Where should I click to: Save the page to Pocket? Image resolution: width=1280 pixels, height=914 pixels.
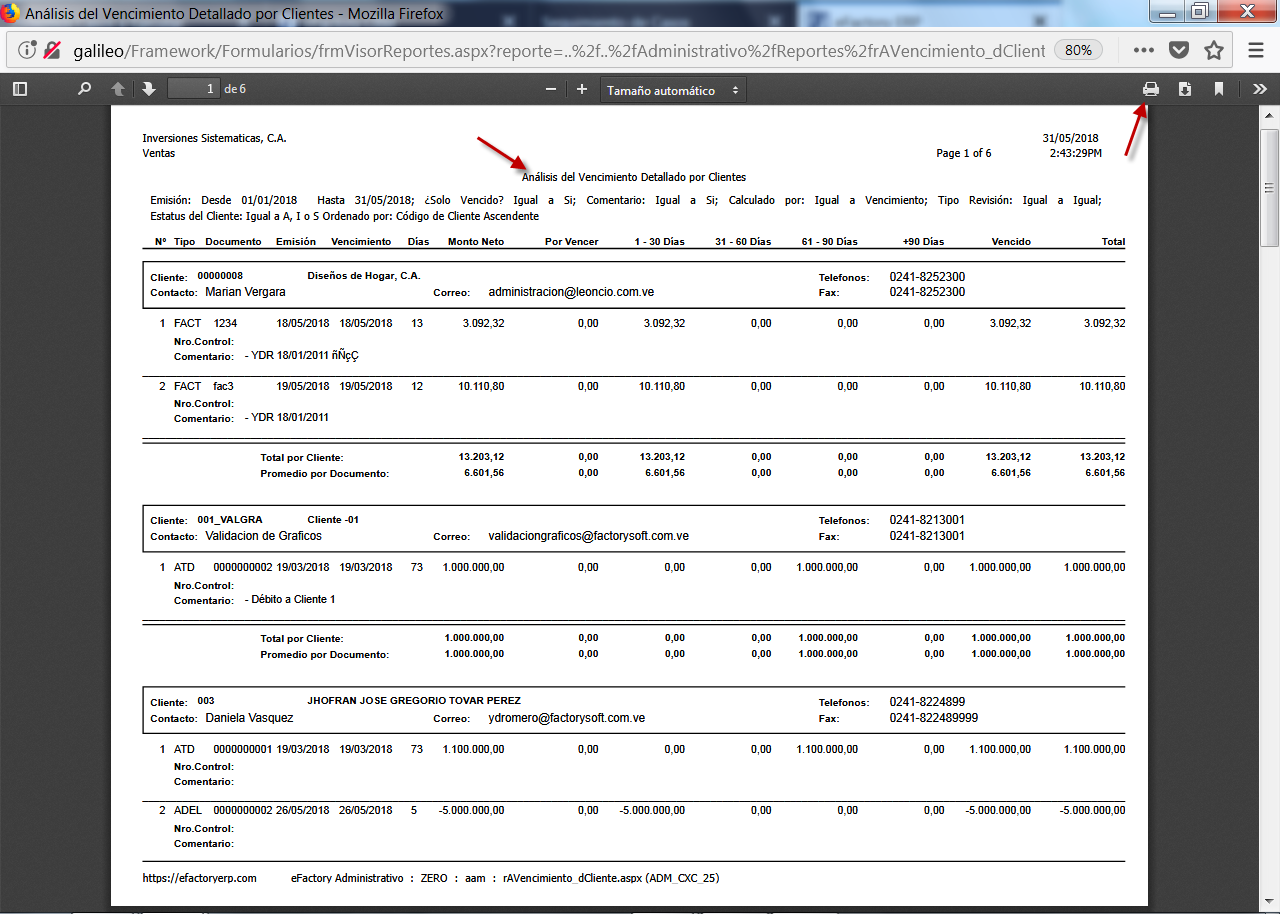[x=1179, y=50]
